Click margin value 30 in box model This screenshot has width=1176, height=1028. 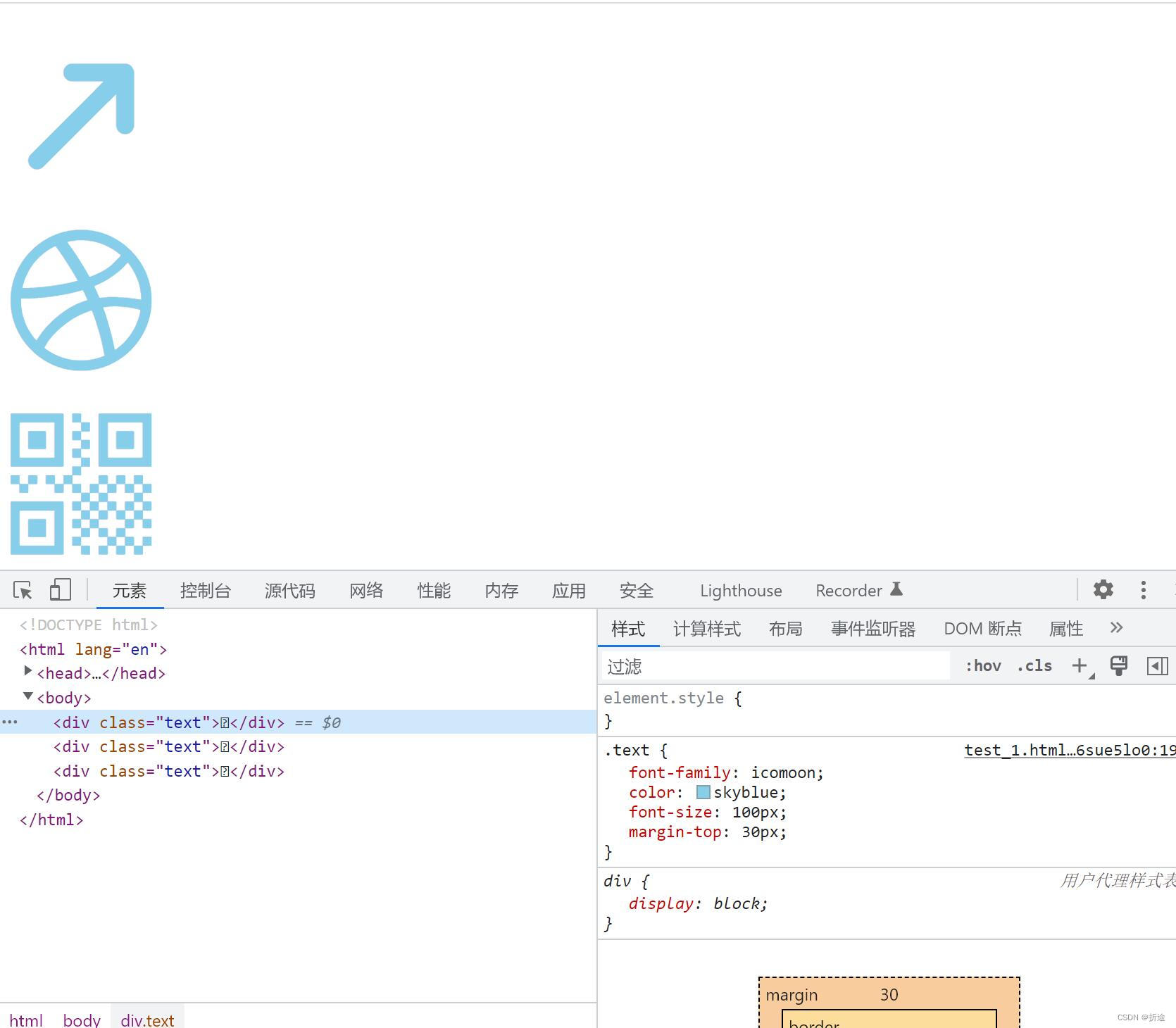tap(889, 994)
